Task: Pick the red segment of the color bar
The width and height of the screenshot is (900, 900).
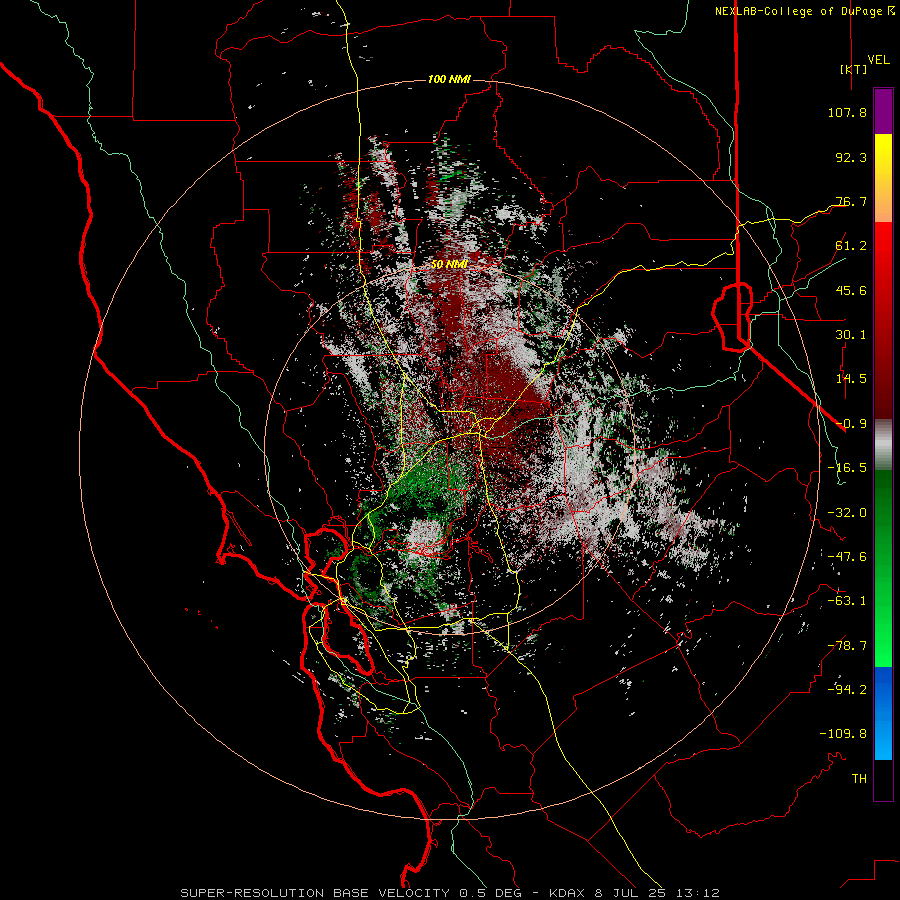Action: point(883,320)
